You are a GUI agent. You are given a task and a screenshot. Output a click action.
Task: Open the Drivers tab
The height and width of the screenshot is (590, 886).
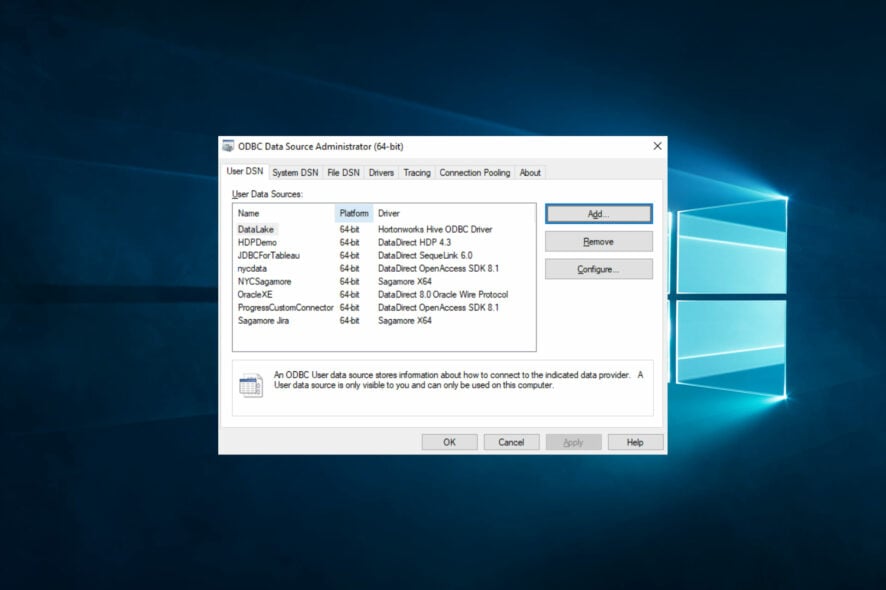click(381, 172)
